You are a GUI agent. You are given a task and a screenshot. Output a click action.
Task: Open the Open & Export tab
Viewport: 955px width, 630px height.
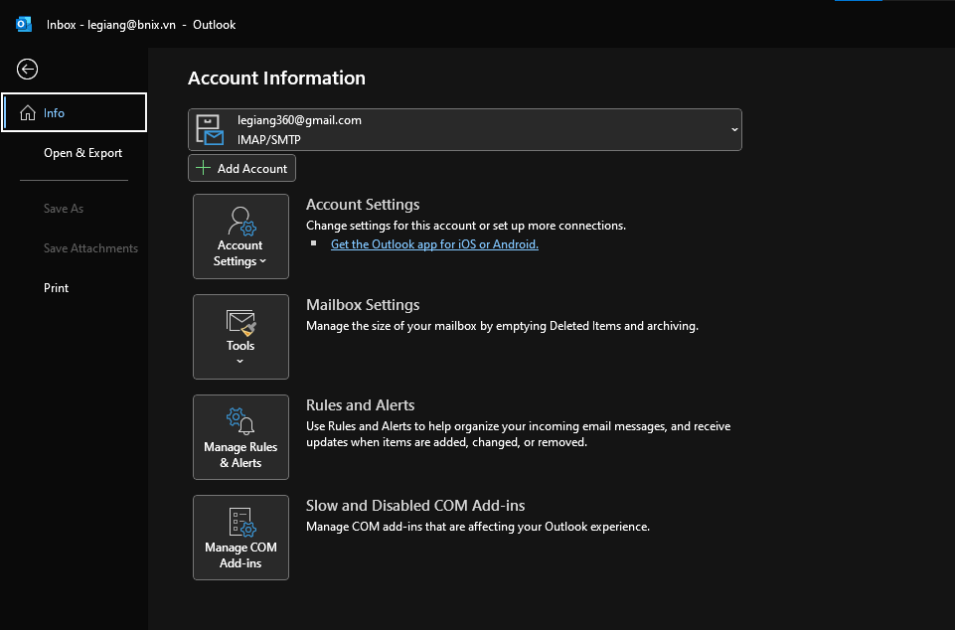click(x=83, y=153)
